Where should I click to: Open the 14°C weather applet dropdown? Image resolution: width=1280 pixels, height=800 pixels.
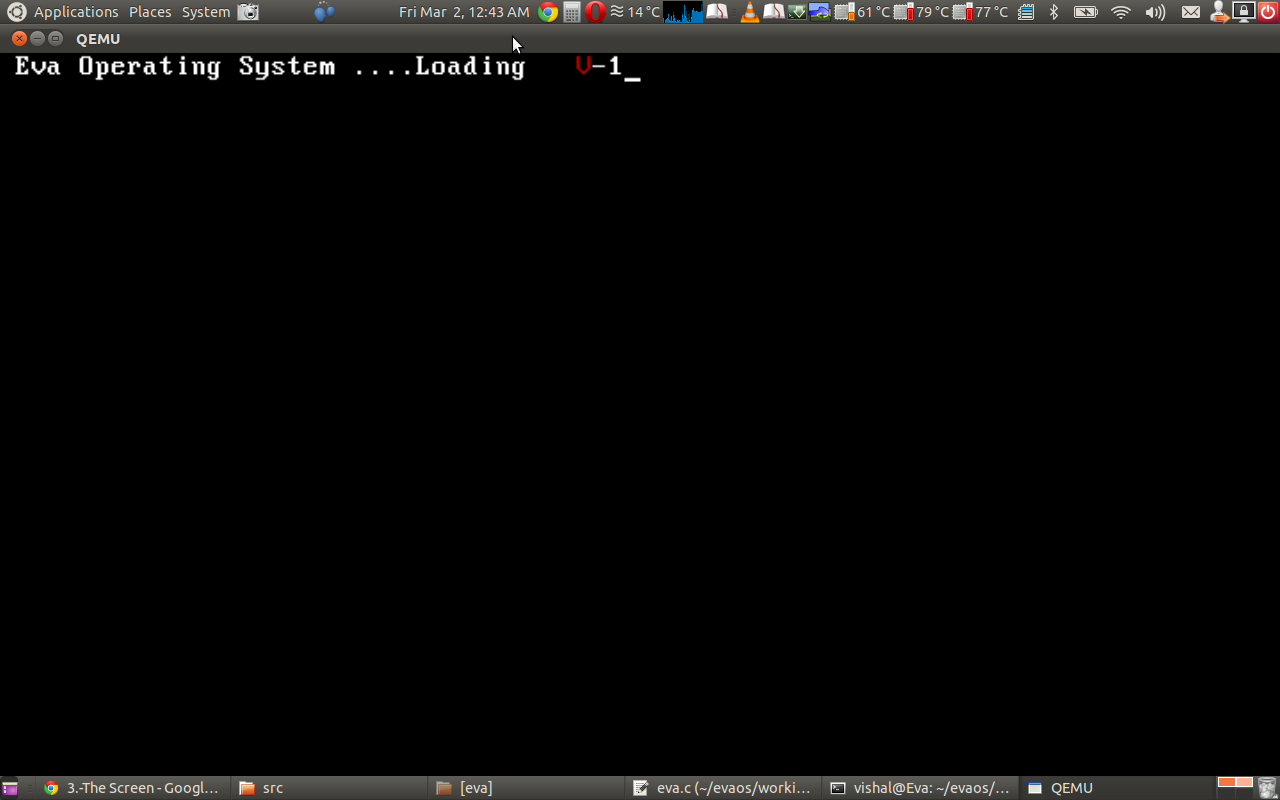[x=634, y=12]
